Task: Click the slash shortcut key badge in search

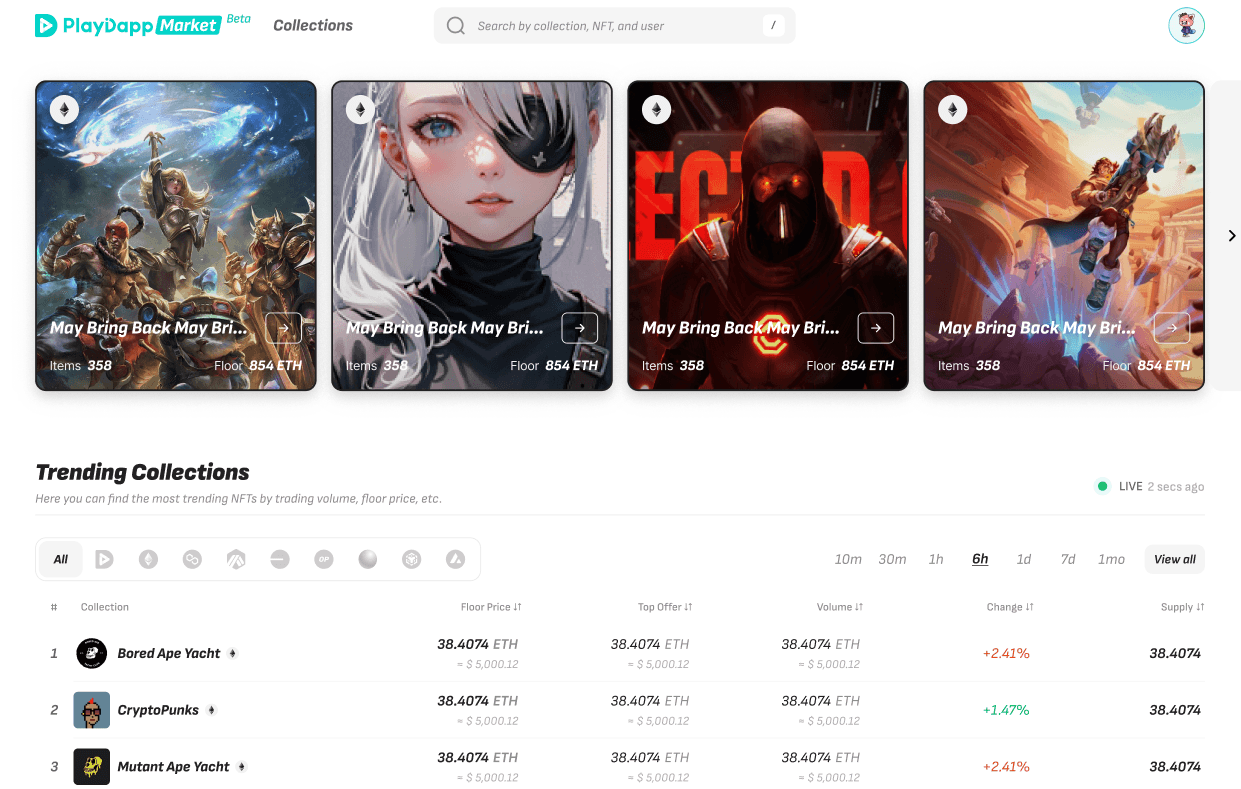Action: 773,25
